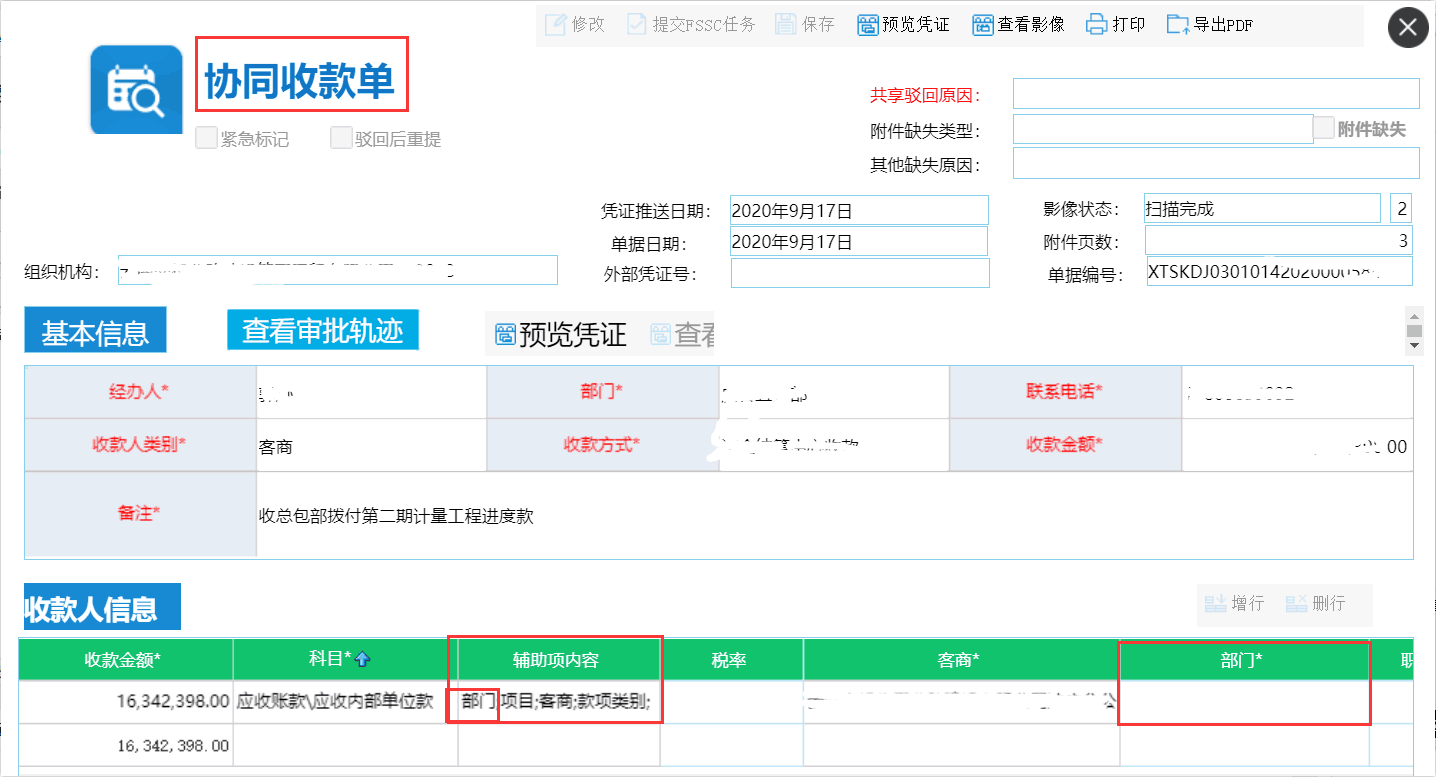This screenshot has height=777, width=1436.
Task: Click the 打印 printer icon
Action: 1098,25
